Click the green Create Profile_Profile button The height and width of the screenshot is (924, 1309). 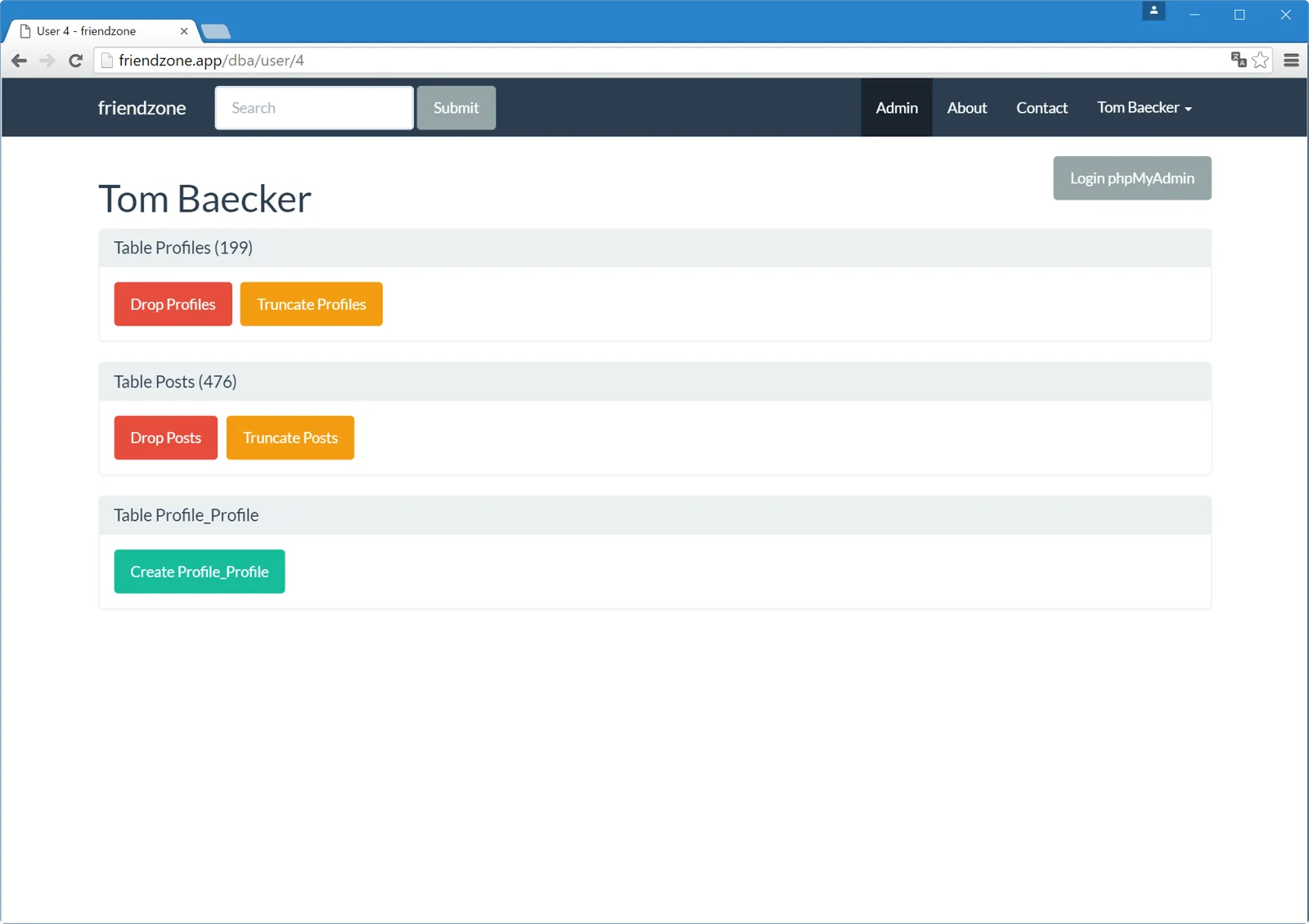coord(200,572)
